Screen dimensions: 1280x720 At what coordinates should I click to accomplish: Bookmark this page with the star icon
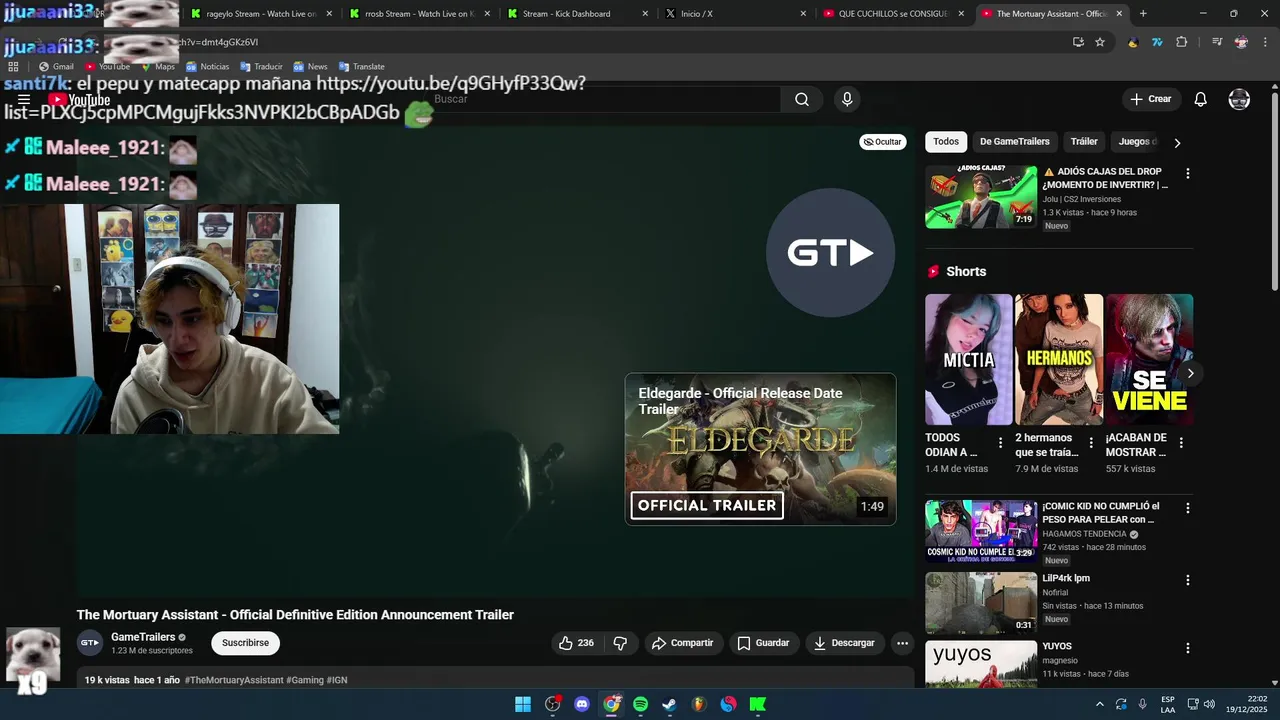pyautogui.click(x=1100, y=42)
